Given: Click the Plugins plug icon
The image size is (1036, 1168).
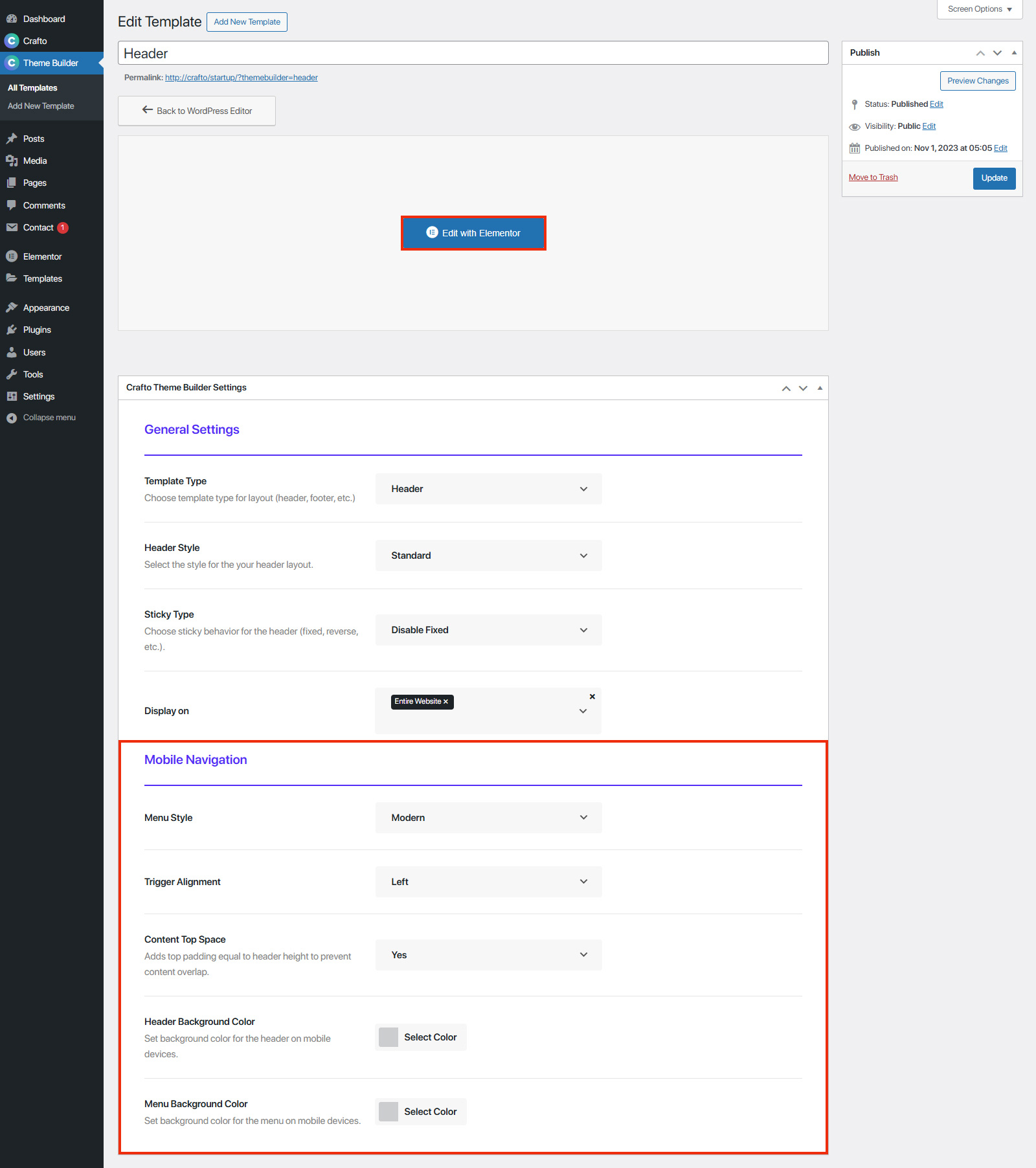Looking at the screenshot, I should click(x=12, y=329).
